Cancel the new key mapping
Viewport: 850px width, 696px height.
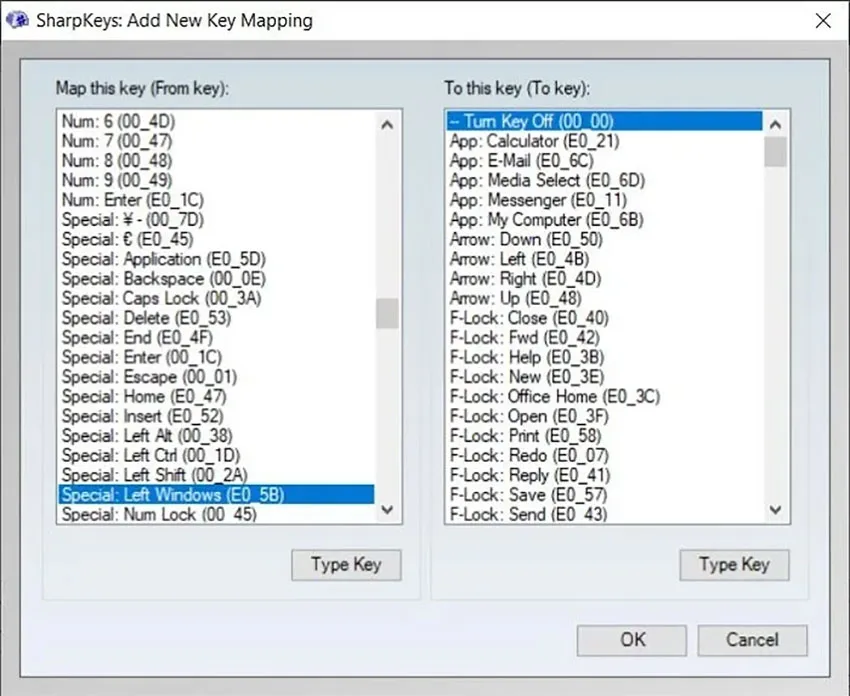(x=752, y=640)
